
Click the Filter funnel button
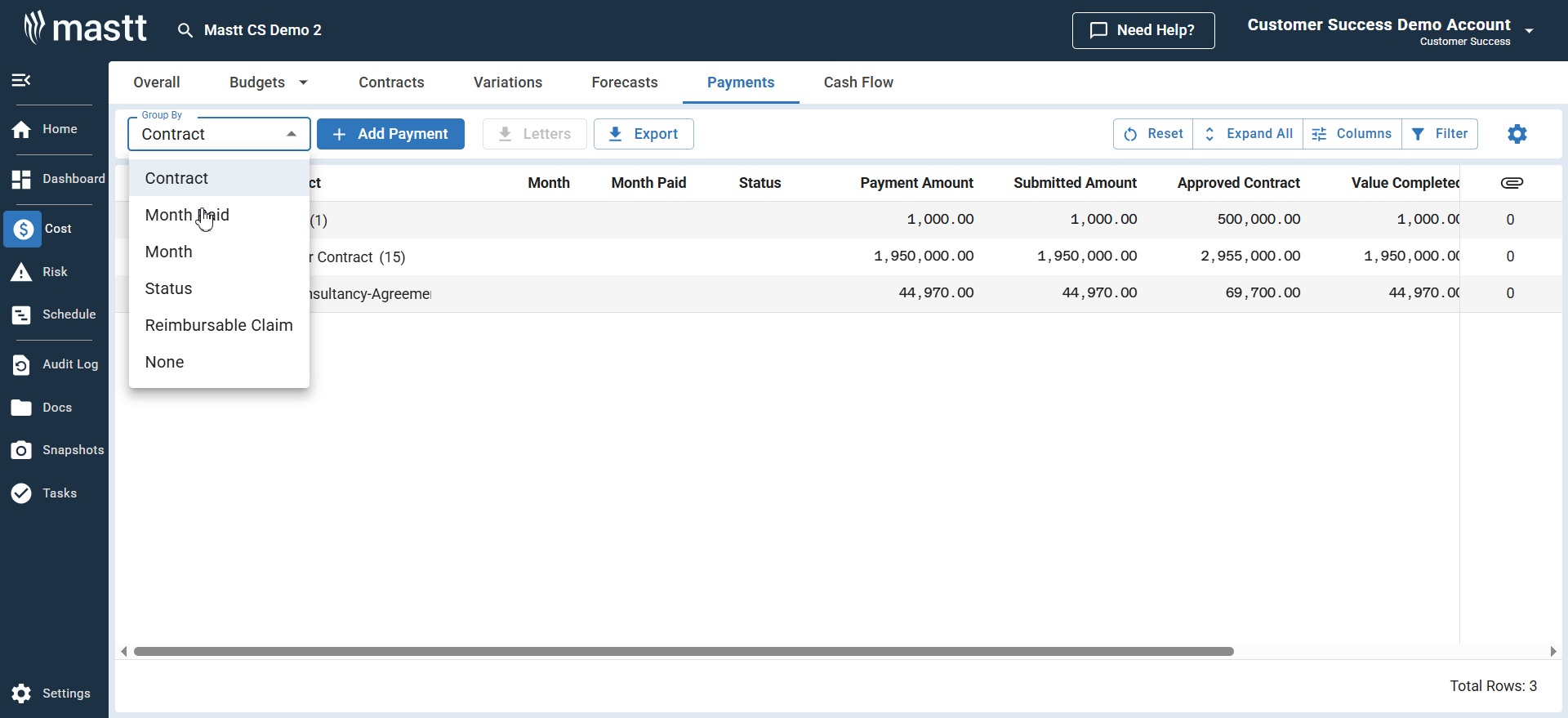(1440, 134)
